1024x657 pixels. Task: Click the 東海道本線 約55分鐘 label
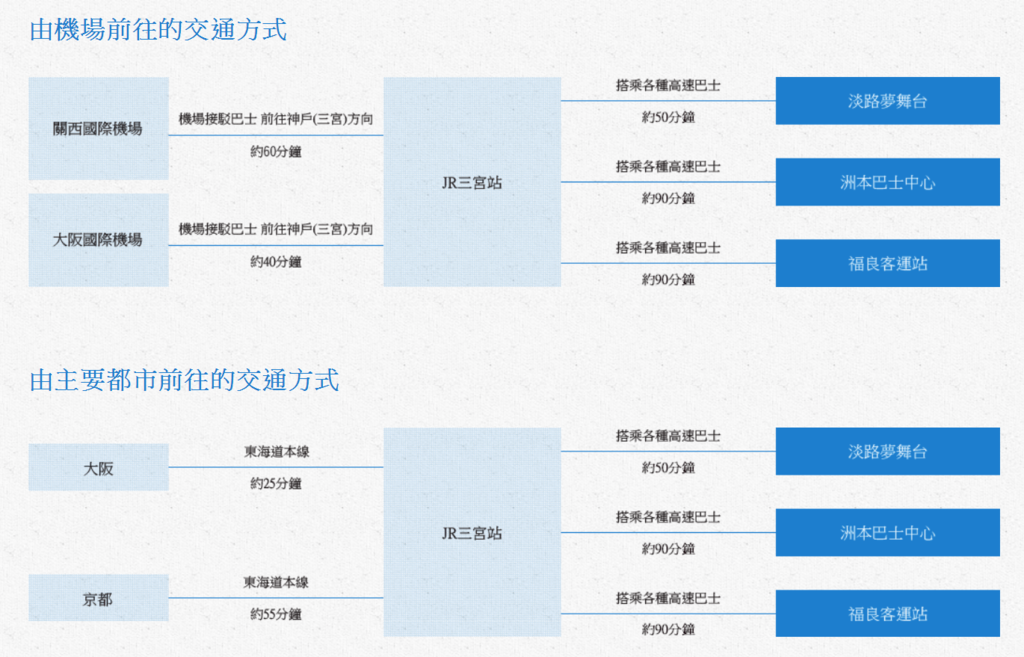[276, 598]
